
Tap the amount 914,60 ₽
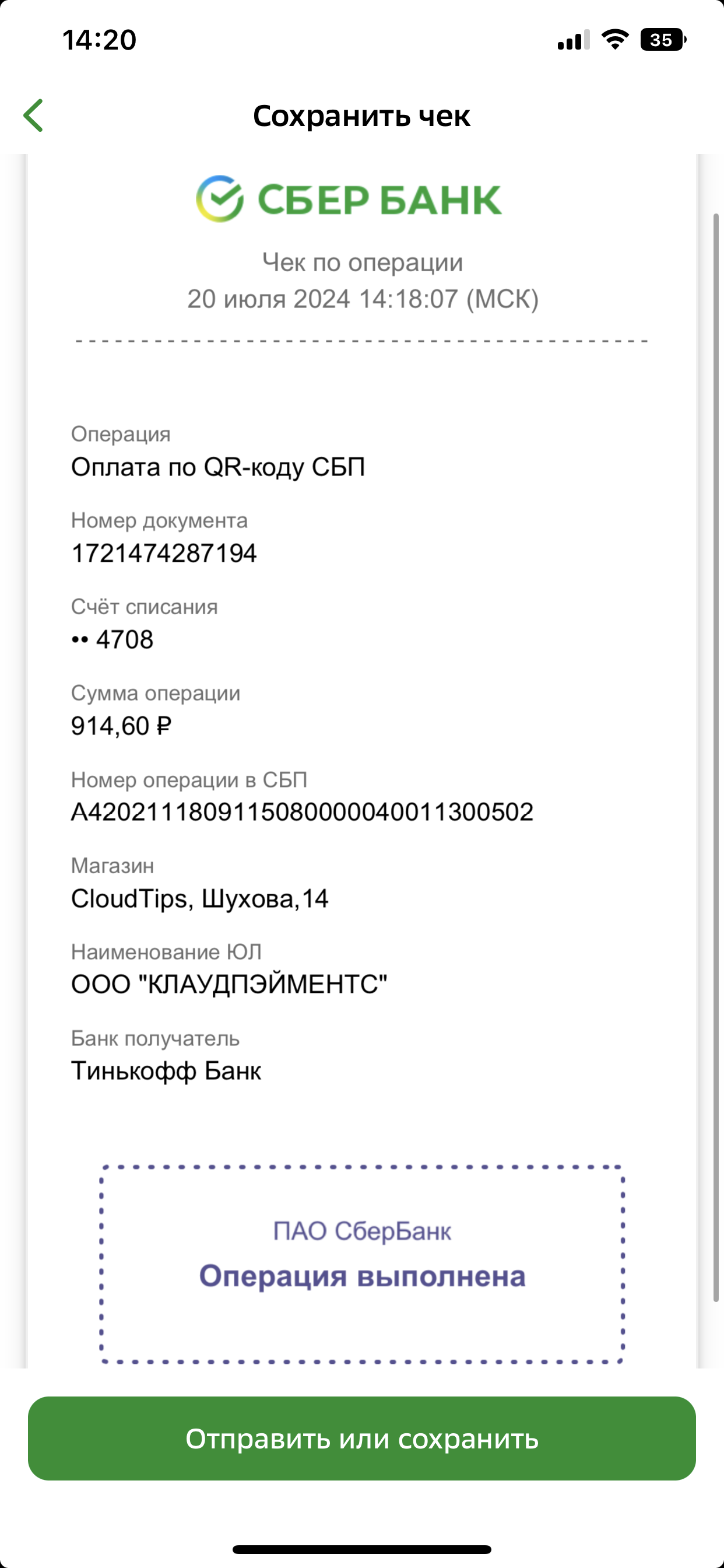[122, 726]
